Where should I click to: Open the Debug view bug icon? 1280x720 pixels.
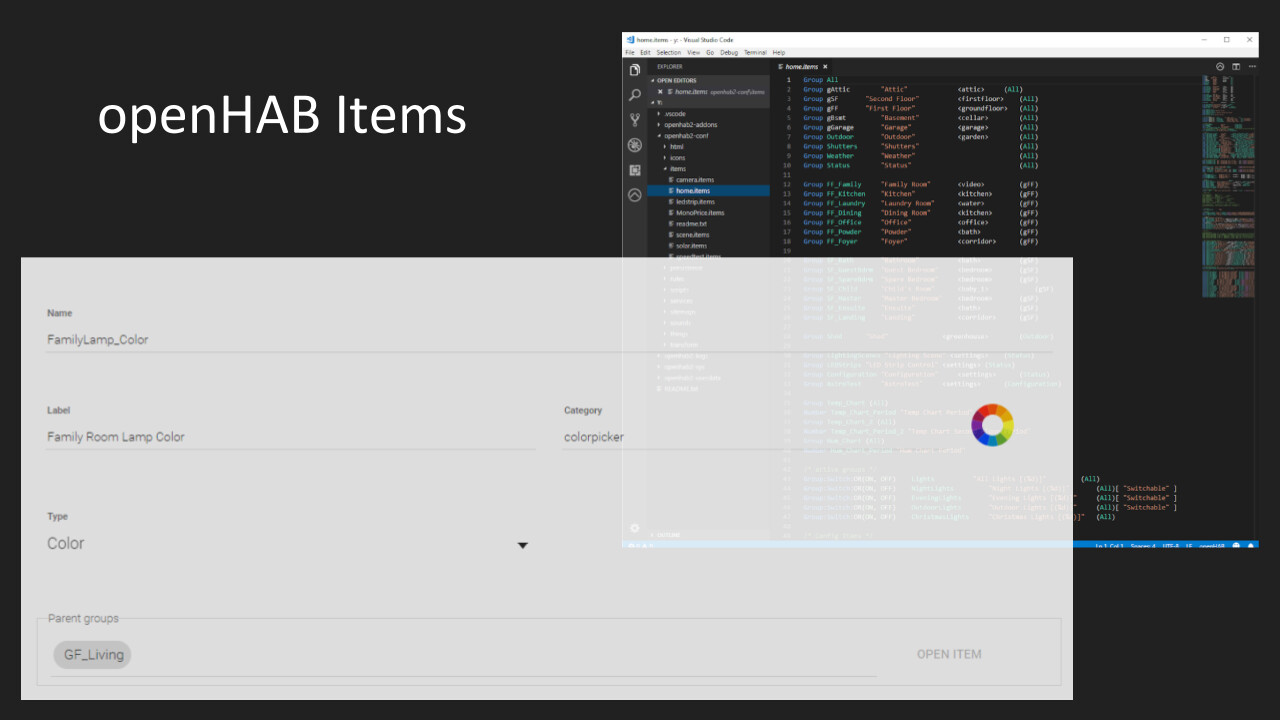pos(634,145)
